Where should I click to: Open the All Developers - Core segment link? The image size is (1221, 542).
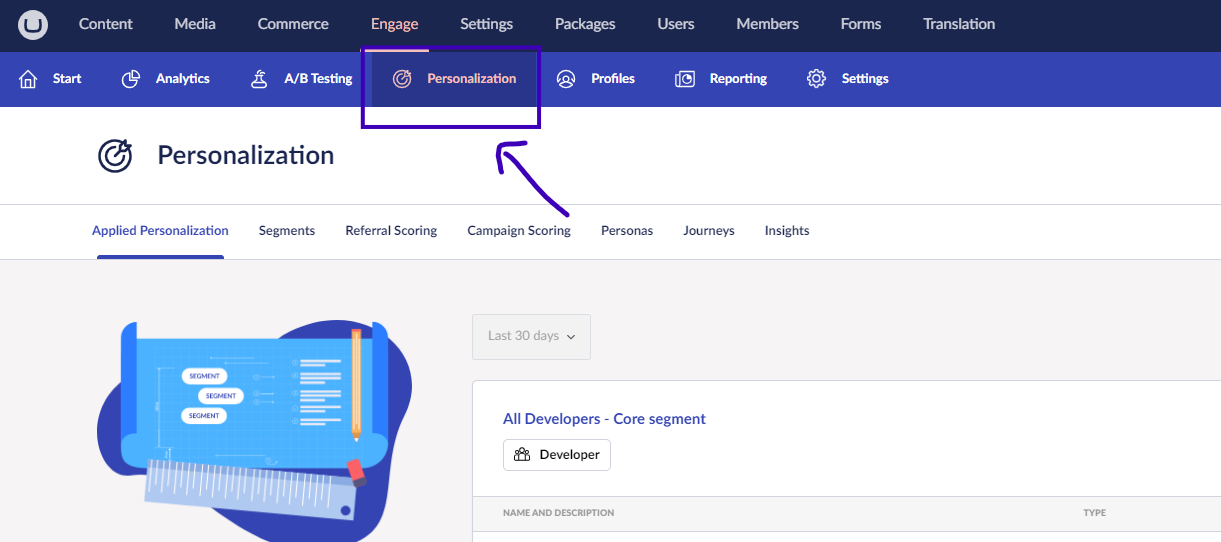(x=604, y=419)
